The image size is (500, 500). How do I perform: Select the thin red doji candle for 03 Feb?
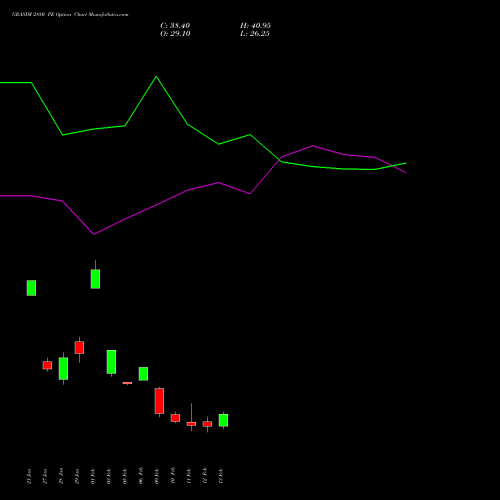click(127, 383)
